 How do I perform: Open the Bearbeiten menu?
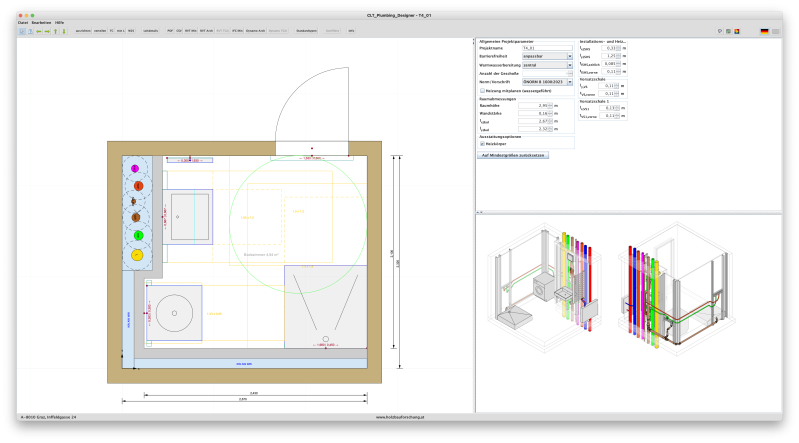click(41, 21)
